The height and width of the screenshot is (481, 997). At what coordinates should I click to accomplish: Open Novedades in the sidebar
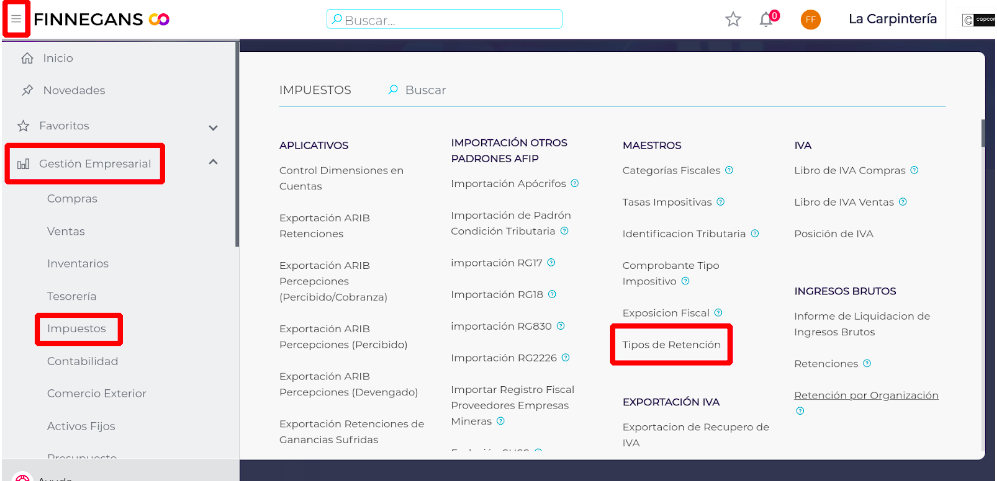pyautogui.click(x=74, y=90)
